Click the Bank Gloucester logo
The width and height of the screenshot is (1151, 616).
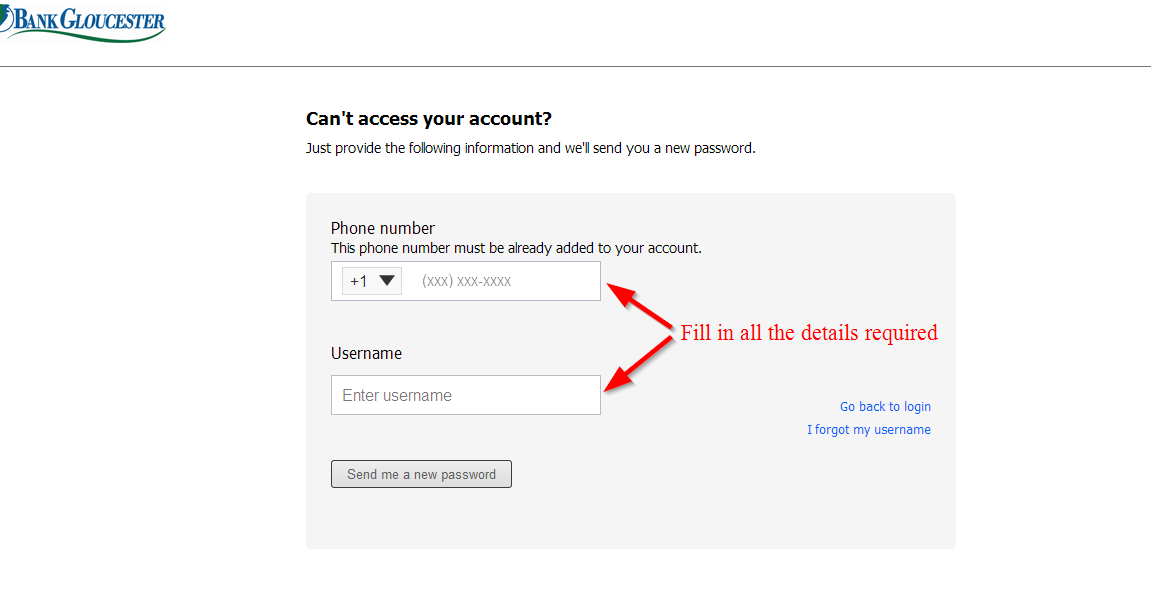82,23
